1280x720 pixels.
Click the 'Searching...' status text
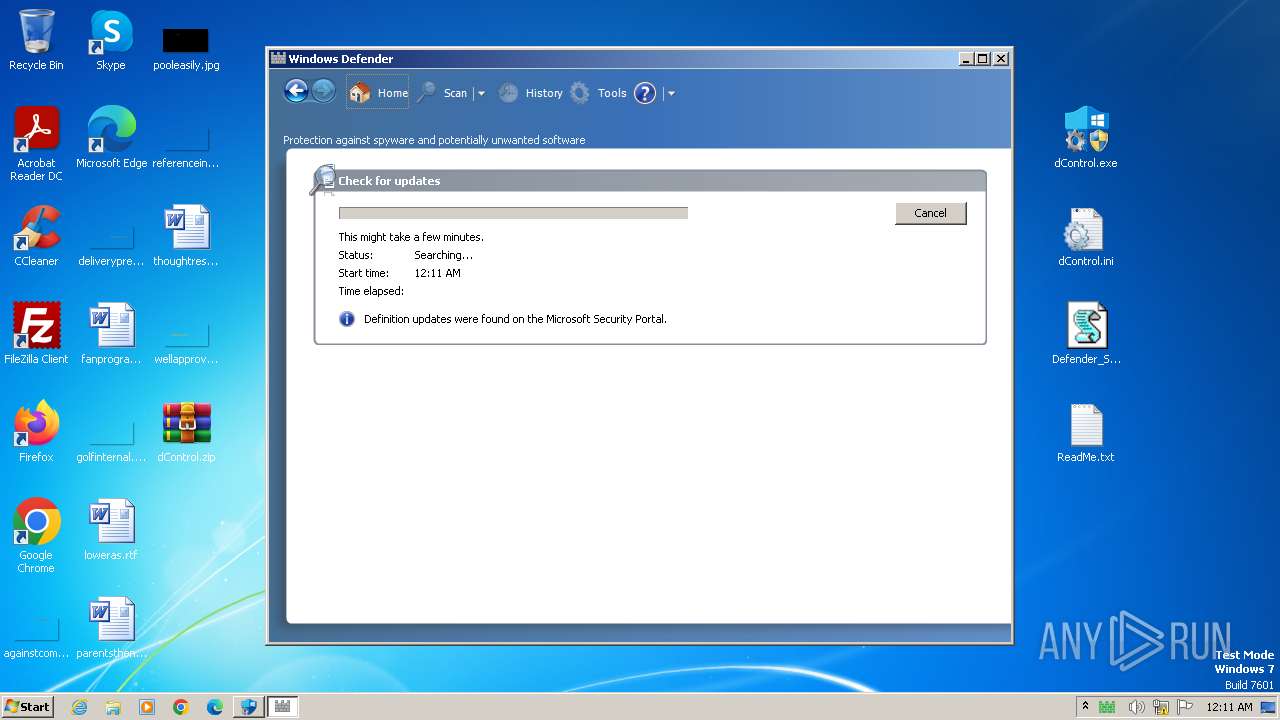tap(443, 255)
